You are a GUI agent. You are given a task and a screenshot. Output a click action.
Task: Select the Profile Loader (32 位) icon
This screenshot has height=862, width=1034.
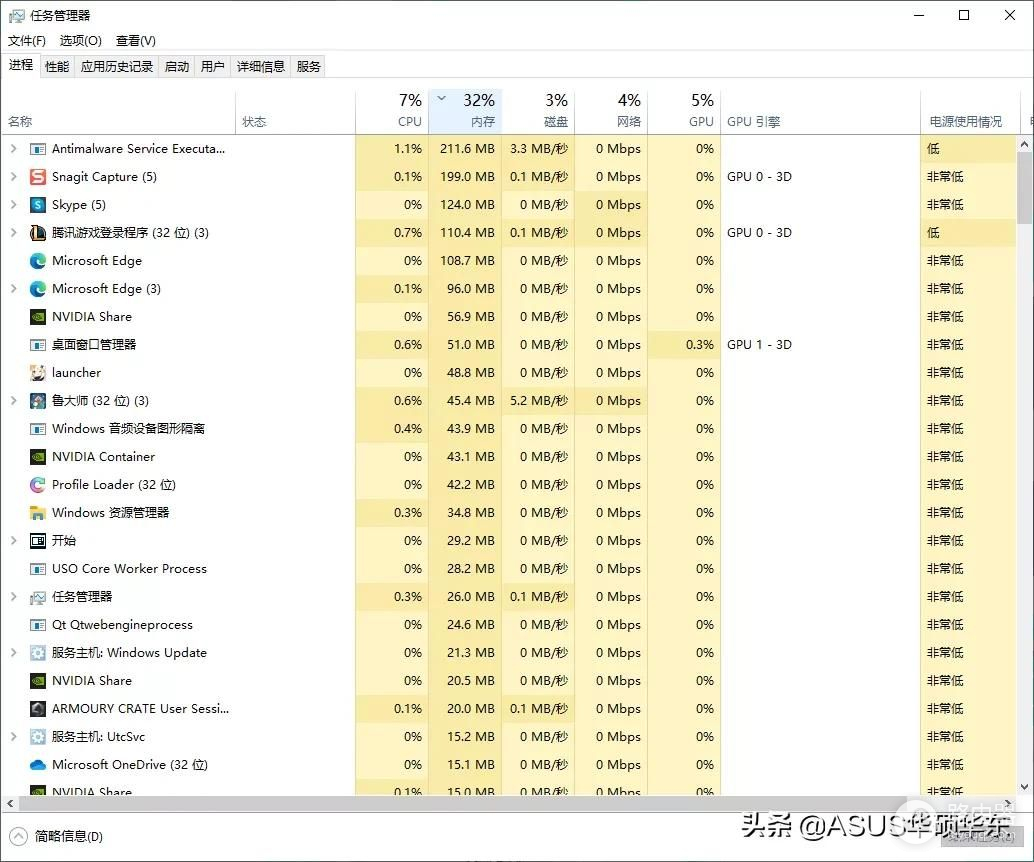[x=38, y=485]
